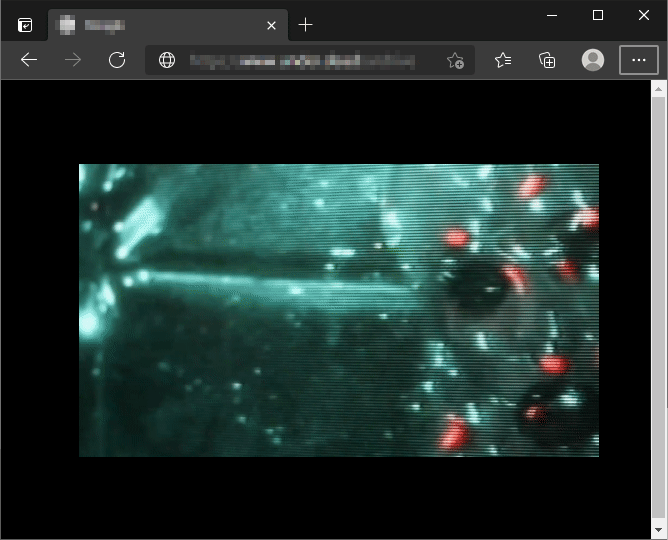Add this page to favorites with the star-plus icon
Image resolution: width=668 pixels, height=540 pixels.
(455, 60)
